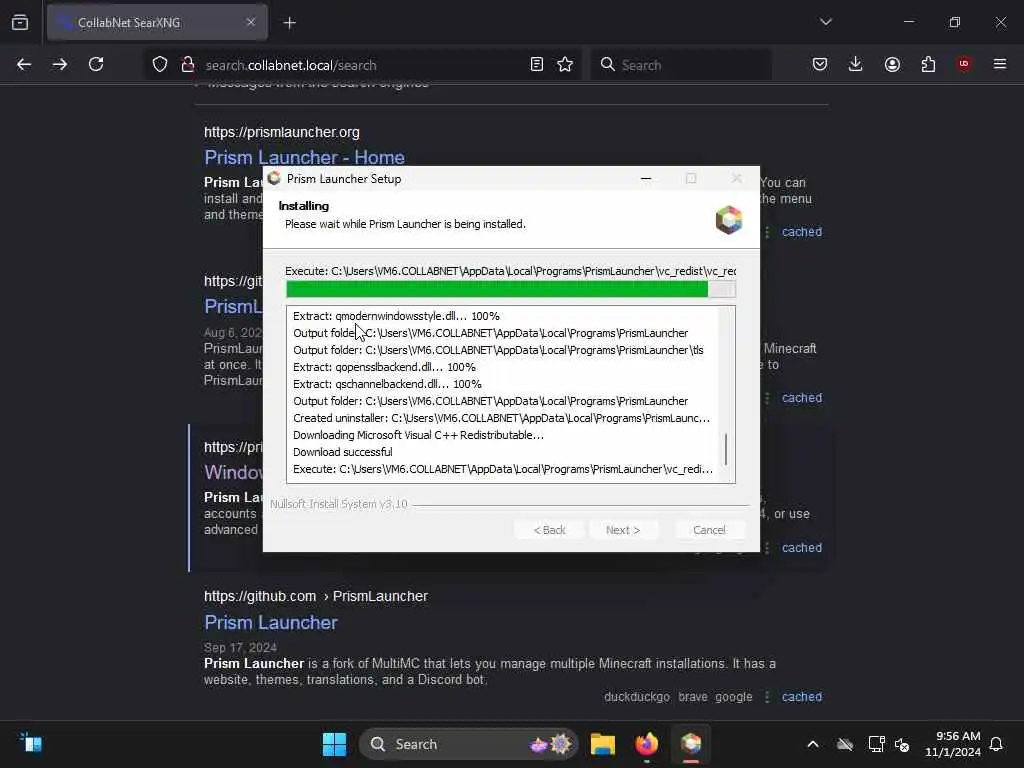Screen dimensions: 1024x768
Task: Open the Widgets icon on taskbar
Action: (x=31, y=743)
